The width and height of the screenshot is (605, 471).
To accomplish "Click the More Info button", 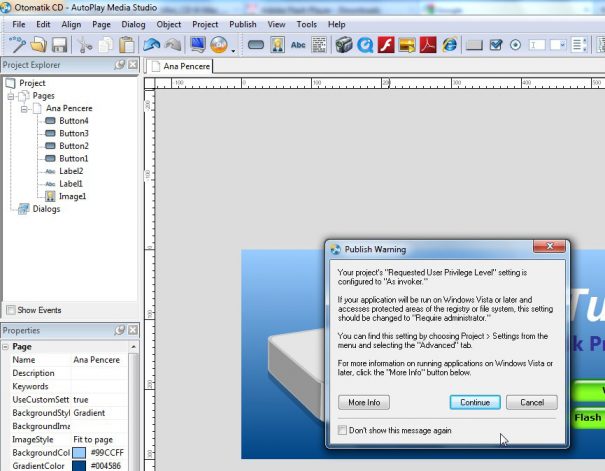I will [x=364, y=402].
